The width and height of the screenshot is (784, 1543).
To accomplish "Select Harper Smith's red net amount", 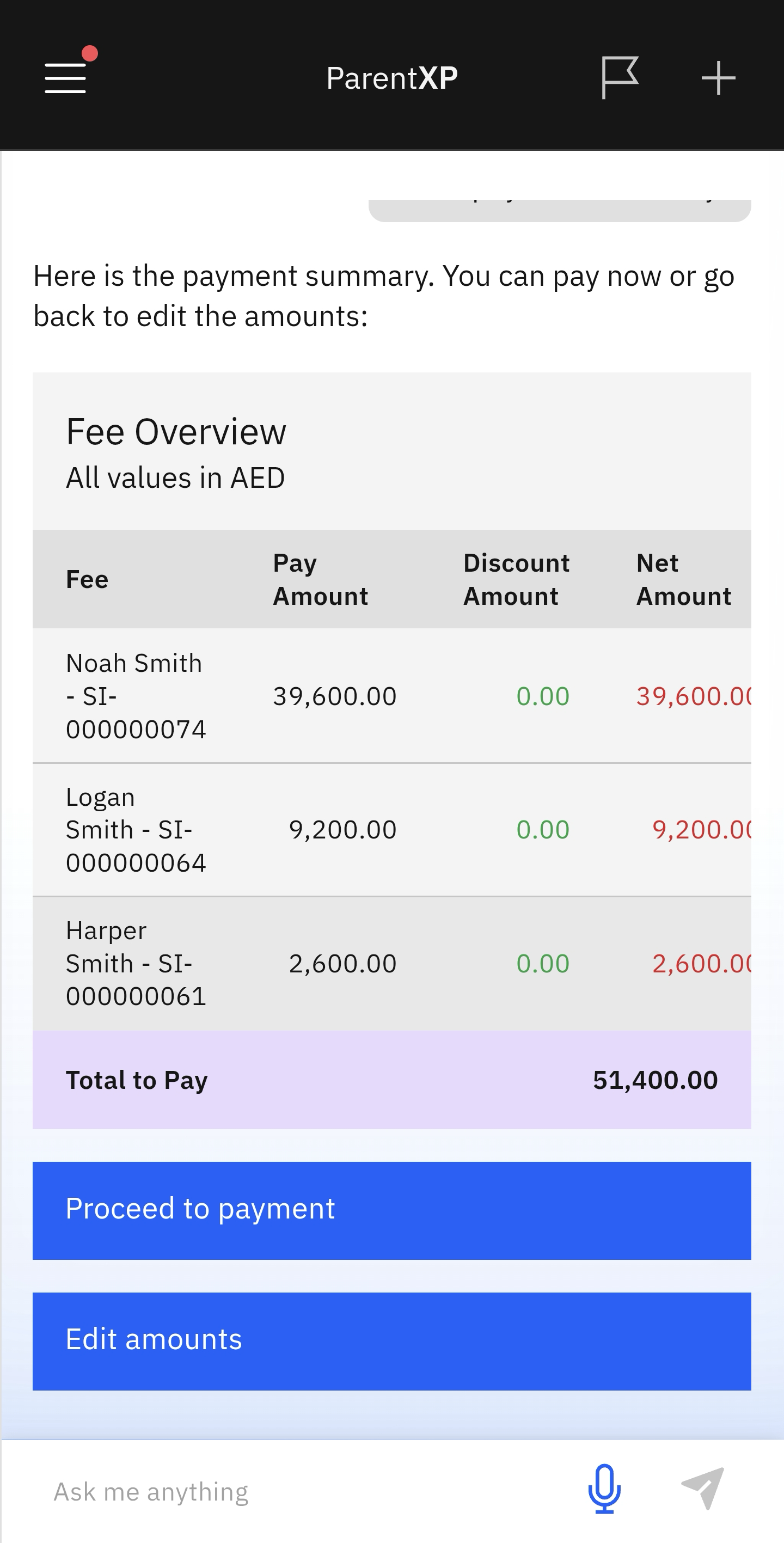I will pos(701,963).
